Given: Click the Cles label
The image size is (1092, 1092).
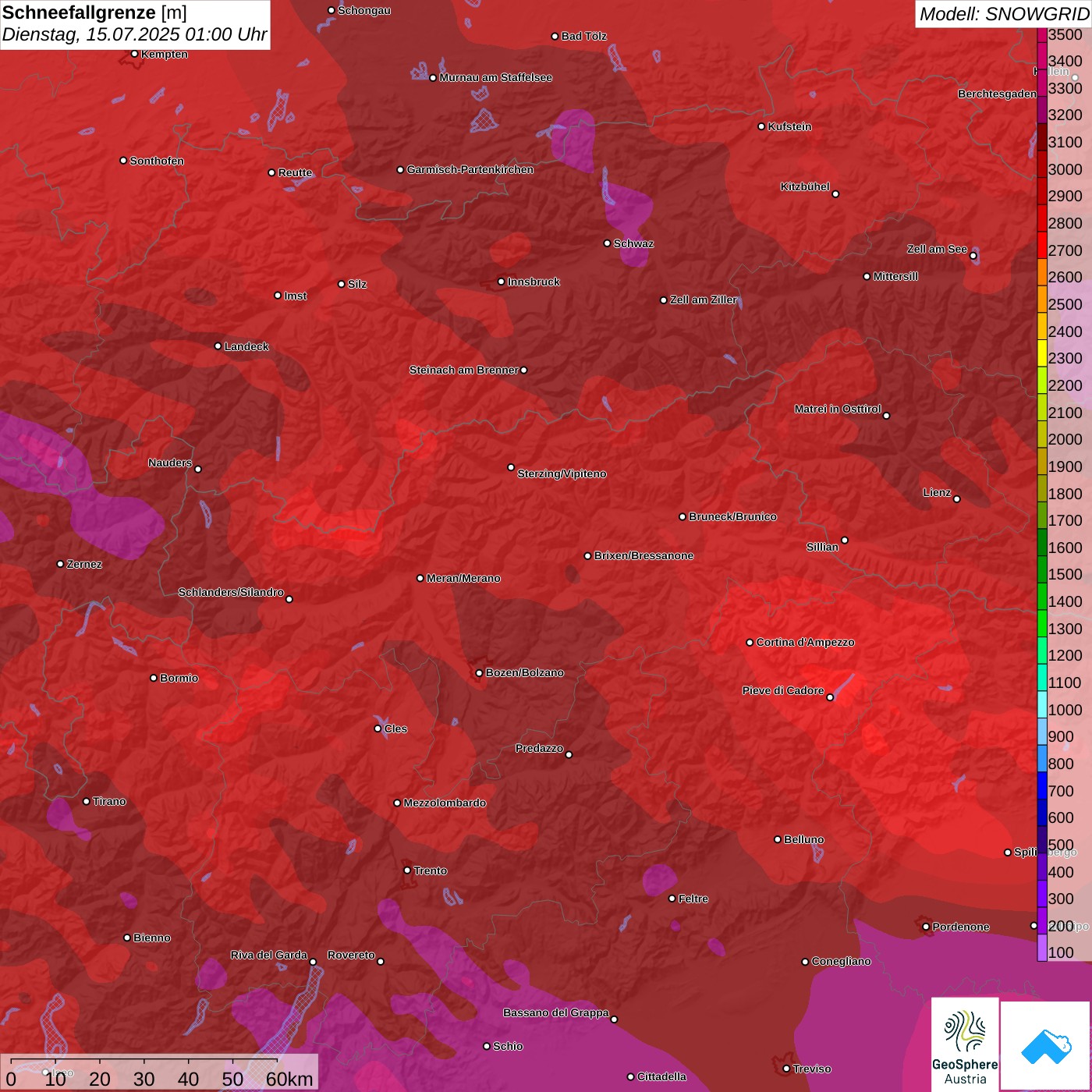Looking at the screenshot, I should pos(395,729).
